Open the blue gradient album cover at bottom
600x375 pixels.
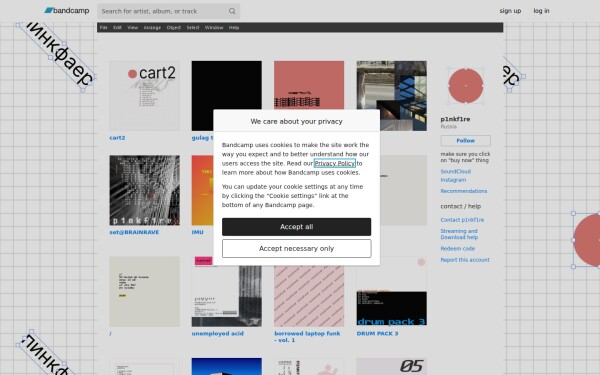227,367
